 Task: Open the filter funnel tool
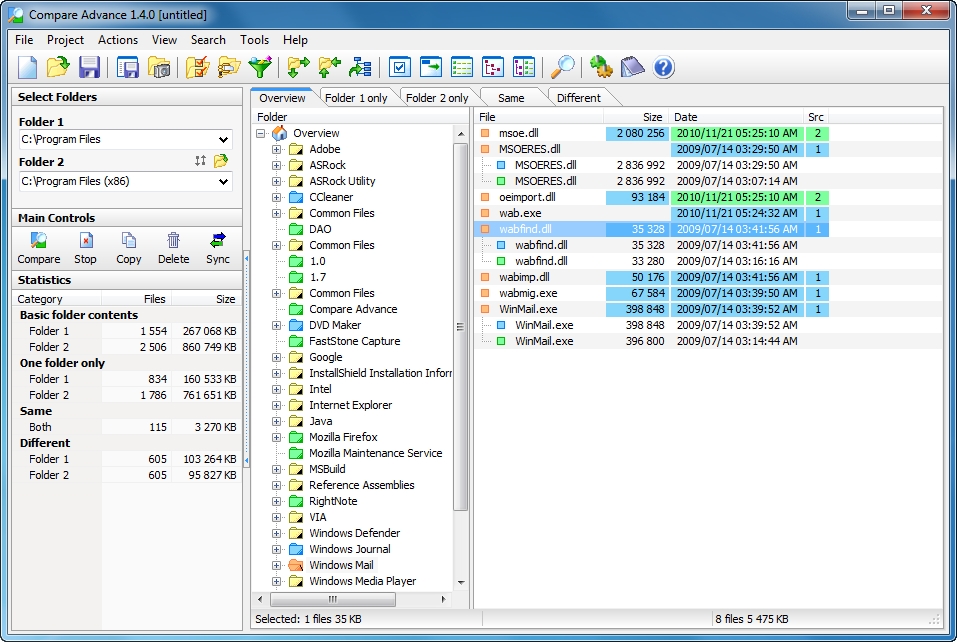pos(260,67)
